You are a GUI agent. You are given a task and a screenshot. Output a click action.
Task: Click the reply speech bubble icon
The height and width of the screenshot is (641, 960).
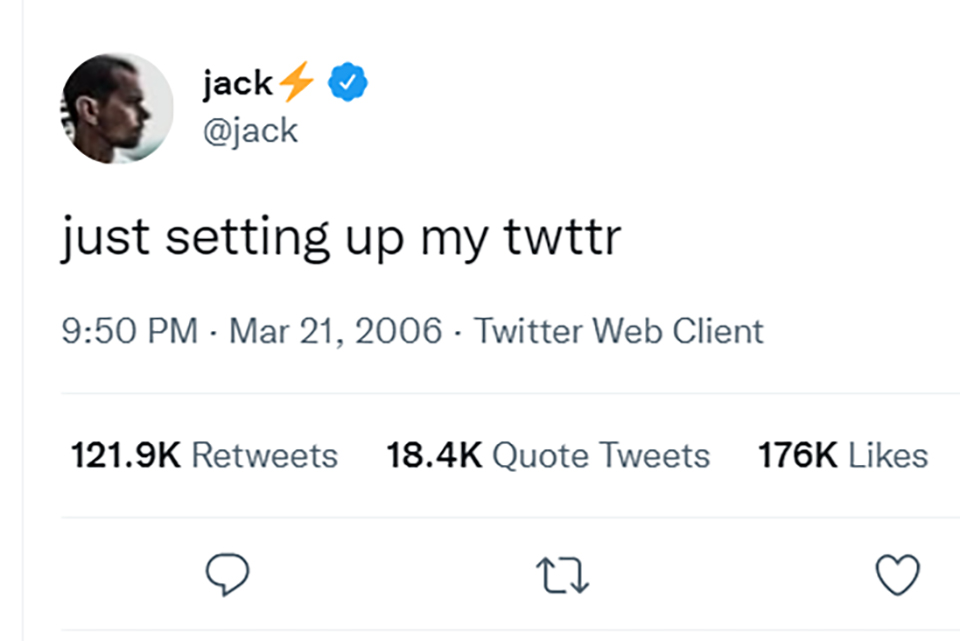click(227, 575)
